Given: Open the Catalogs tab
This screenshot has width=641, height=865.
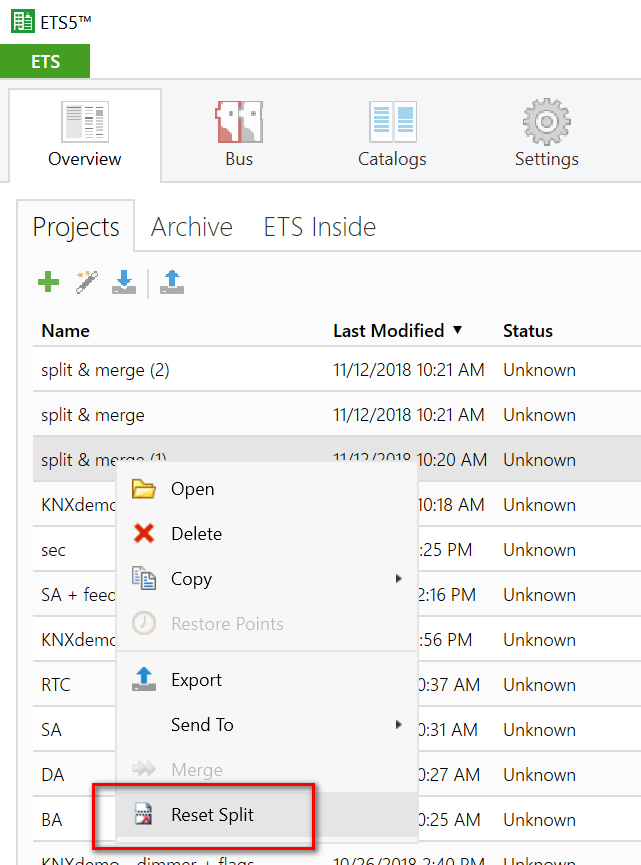Looking at the screenshot, I should 392,135.
